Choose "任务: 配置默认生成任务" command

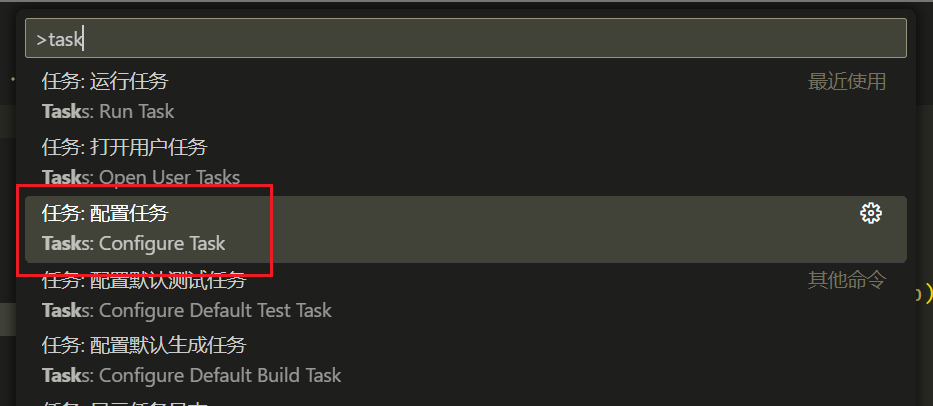pyautogui.click(x=144, y=346)
